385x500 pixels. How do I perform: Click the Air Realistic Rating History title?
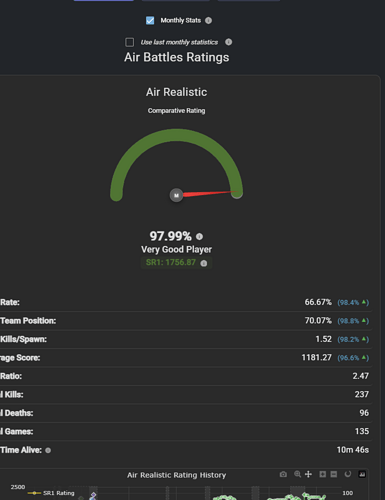coord(176,475)
